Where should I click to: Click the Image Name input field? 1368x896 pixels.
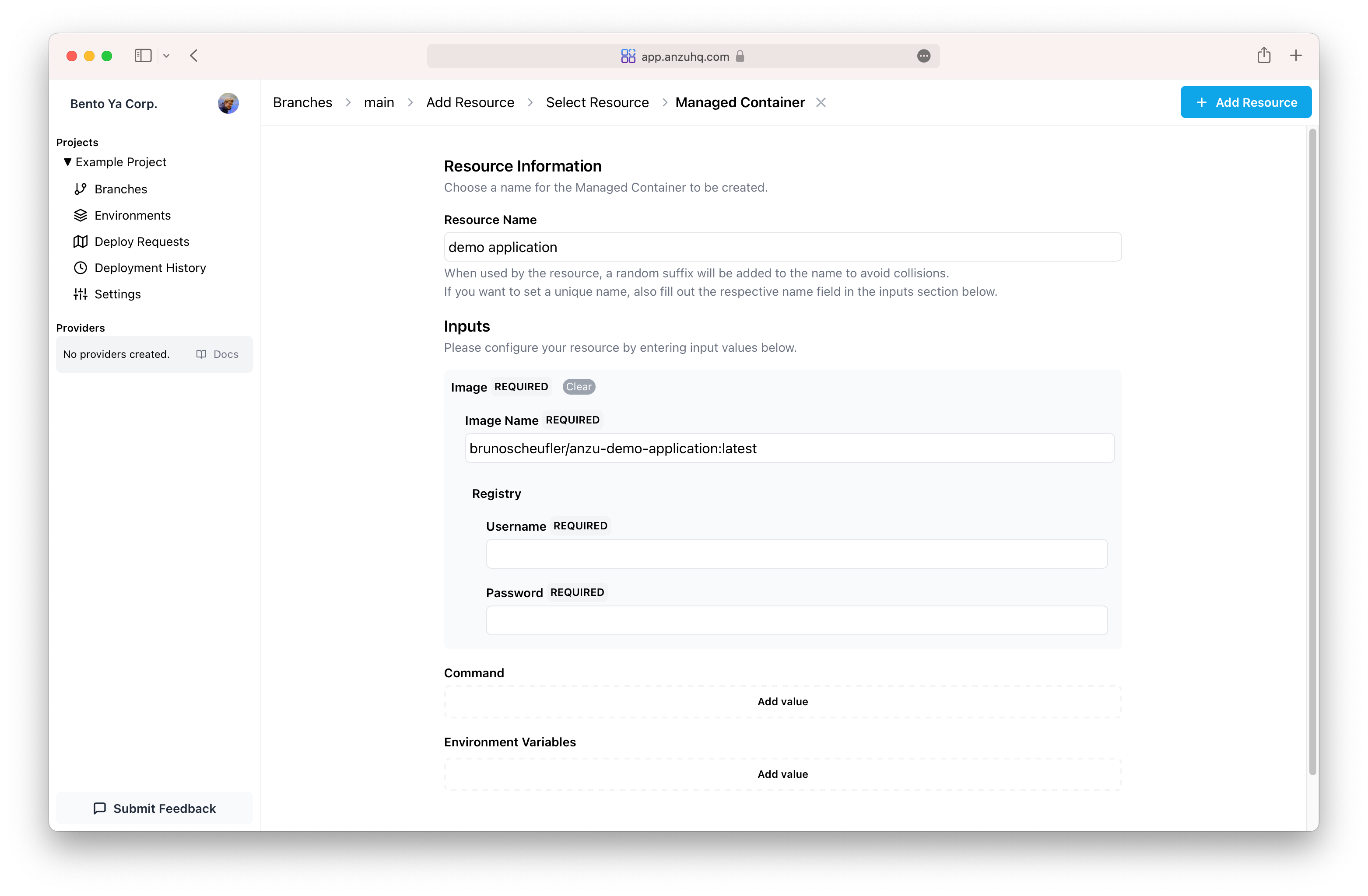[789, 448]
